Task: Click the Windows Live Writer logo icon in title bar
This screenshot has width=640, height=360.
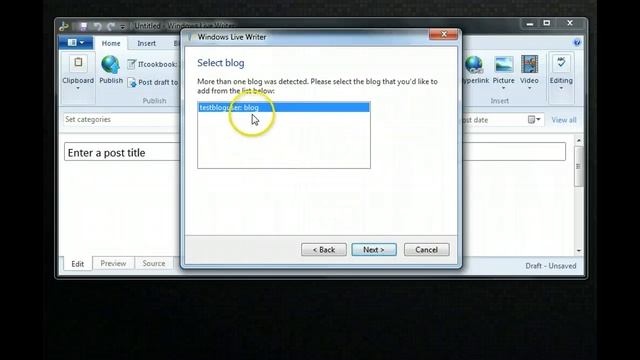Action: [63, 27]
